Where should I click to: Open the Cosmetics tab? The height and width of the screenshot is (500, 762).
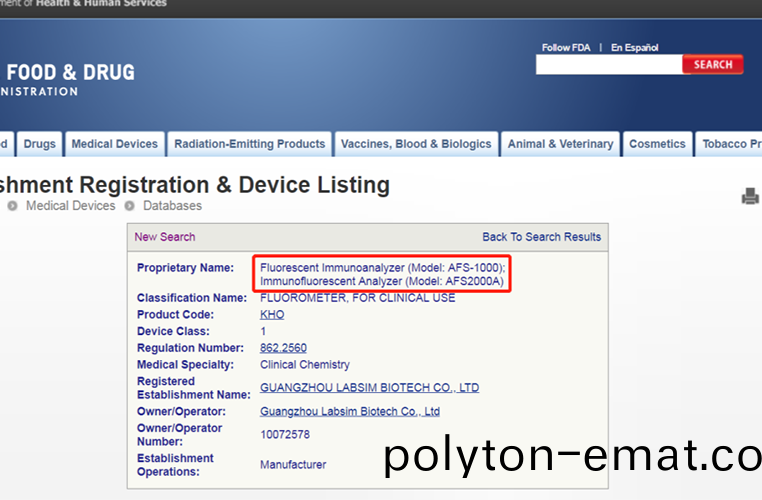[657, 144]
